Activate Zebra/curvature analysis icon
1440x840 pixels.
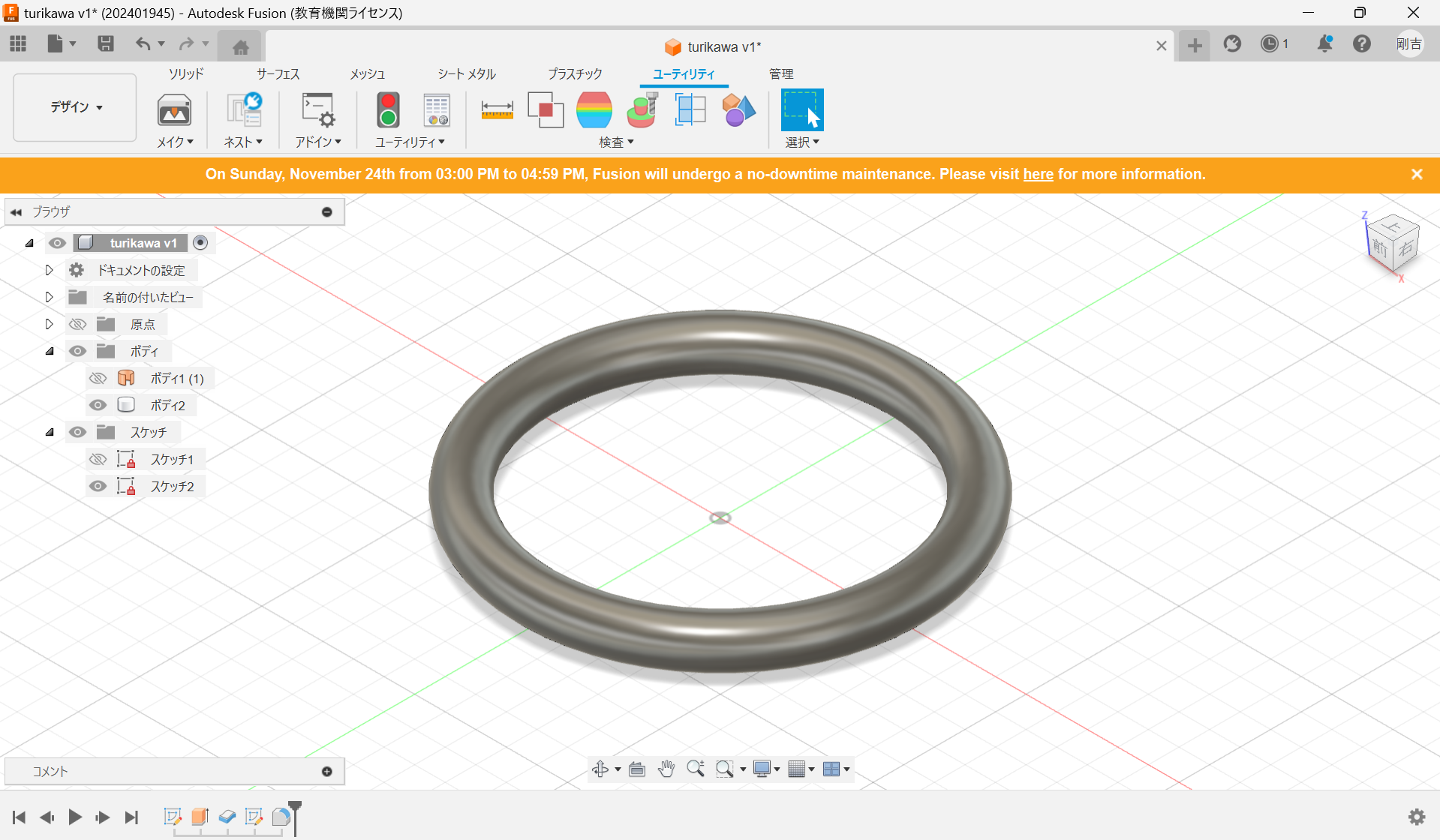[594, 110]
